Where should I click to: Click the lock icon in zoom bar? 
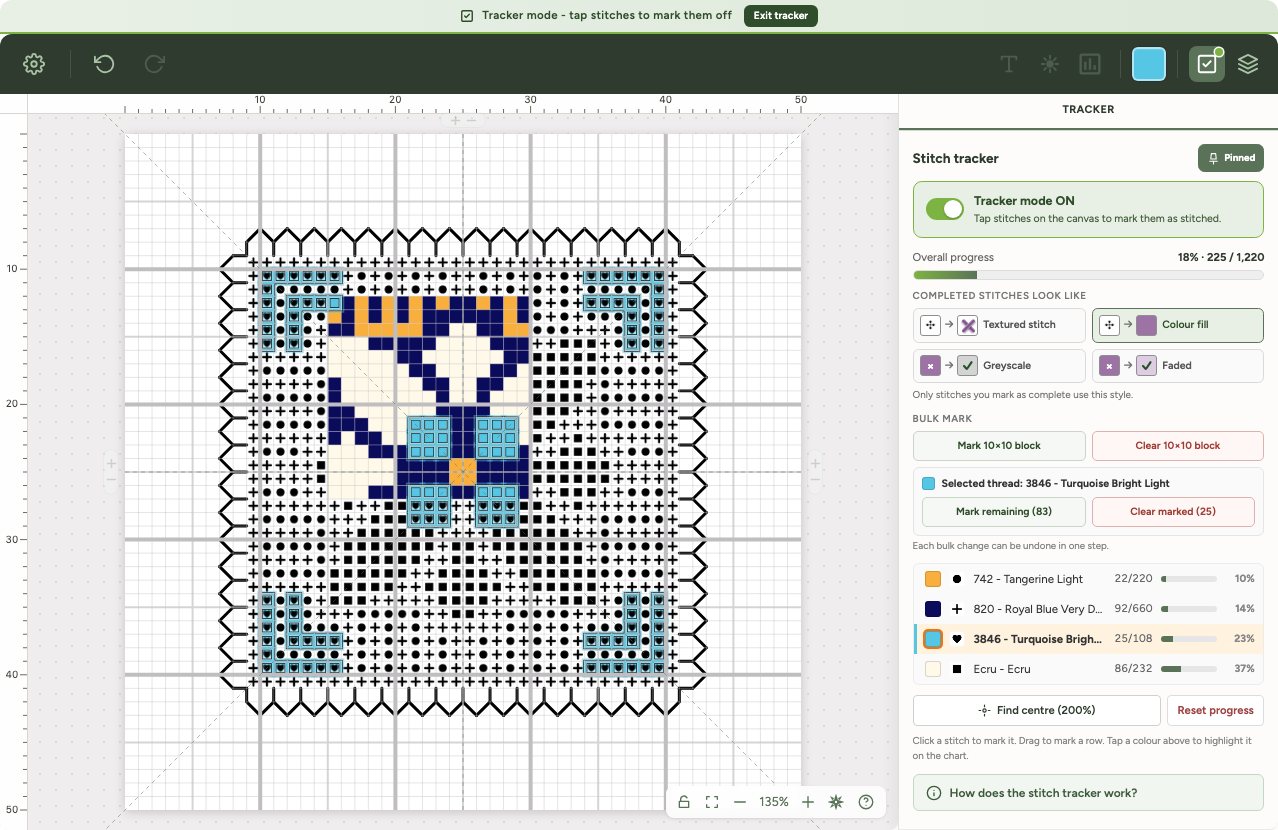(684, 802)
